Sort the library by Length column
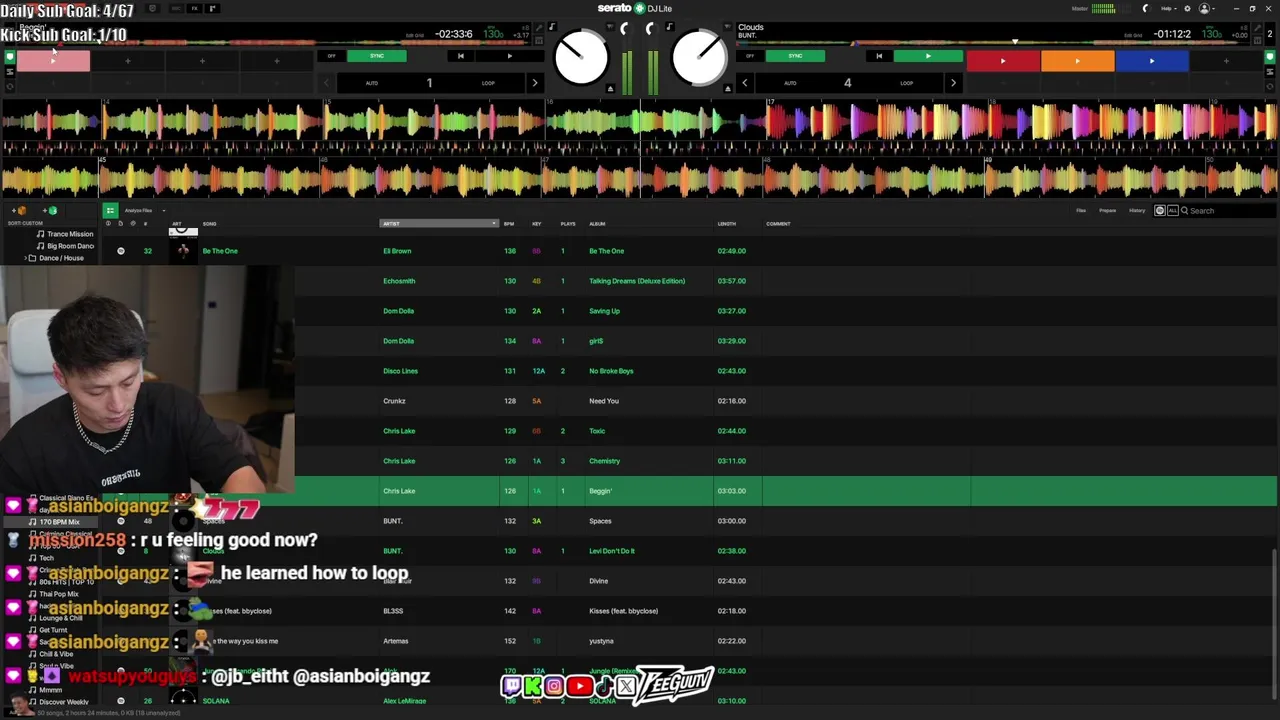This screenshot has width=1280, height=720. (727, 223)
